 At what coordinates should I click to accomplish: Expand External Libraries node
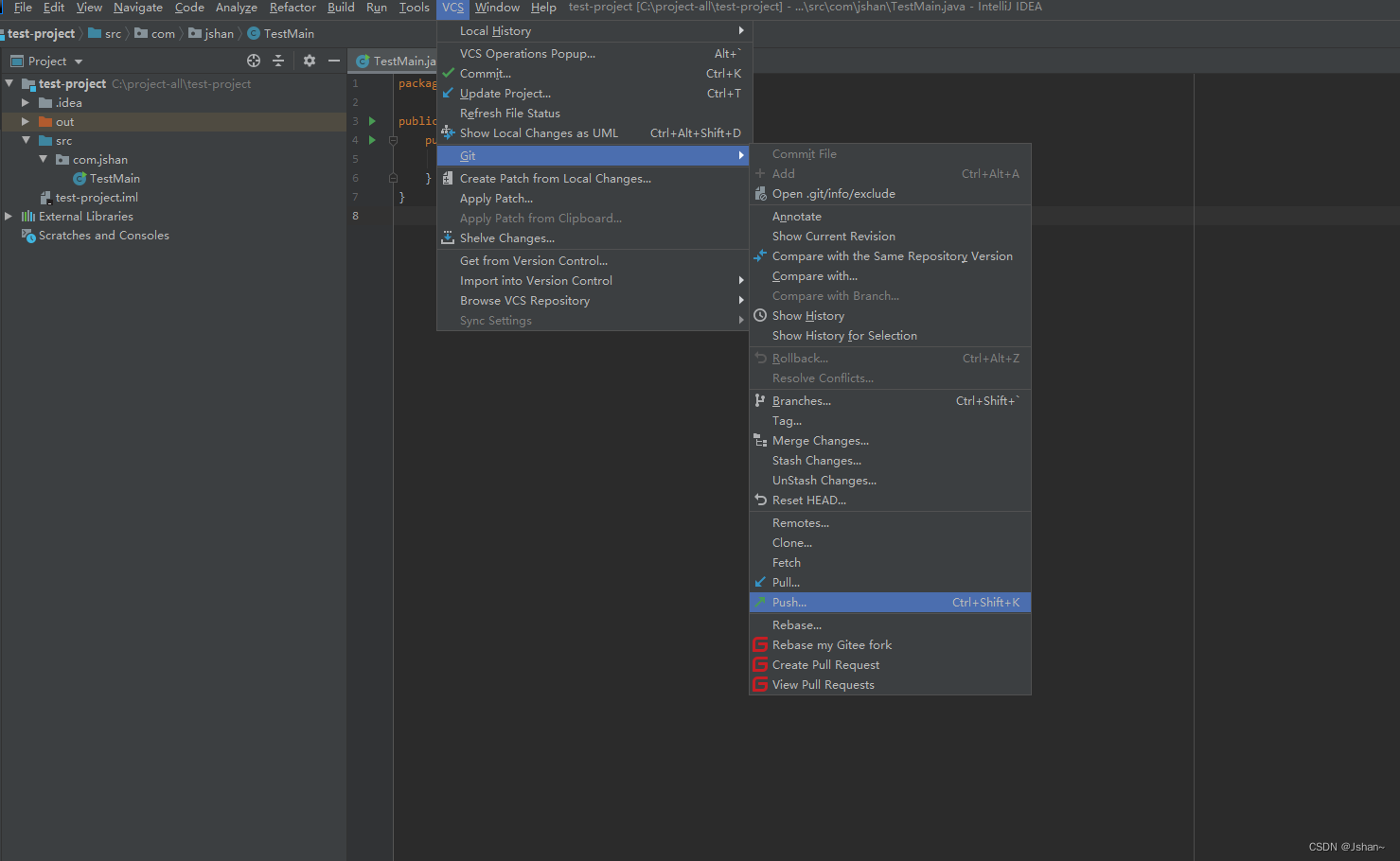(x=9, y=216)
